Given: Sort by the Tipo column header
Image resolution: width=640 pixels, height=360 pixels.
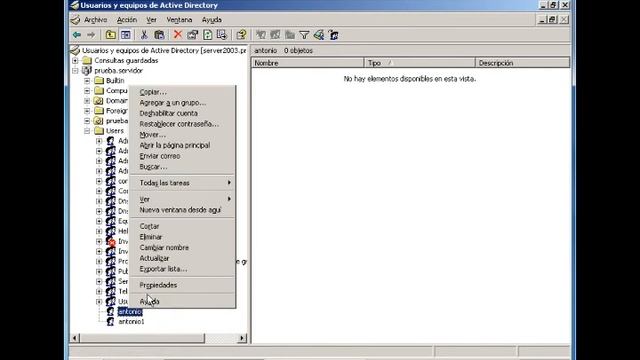Looking at the screenshot, I should click(x=420, y=63).
